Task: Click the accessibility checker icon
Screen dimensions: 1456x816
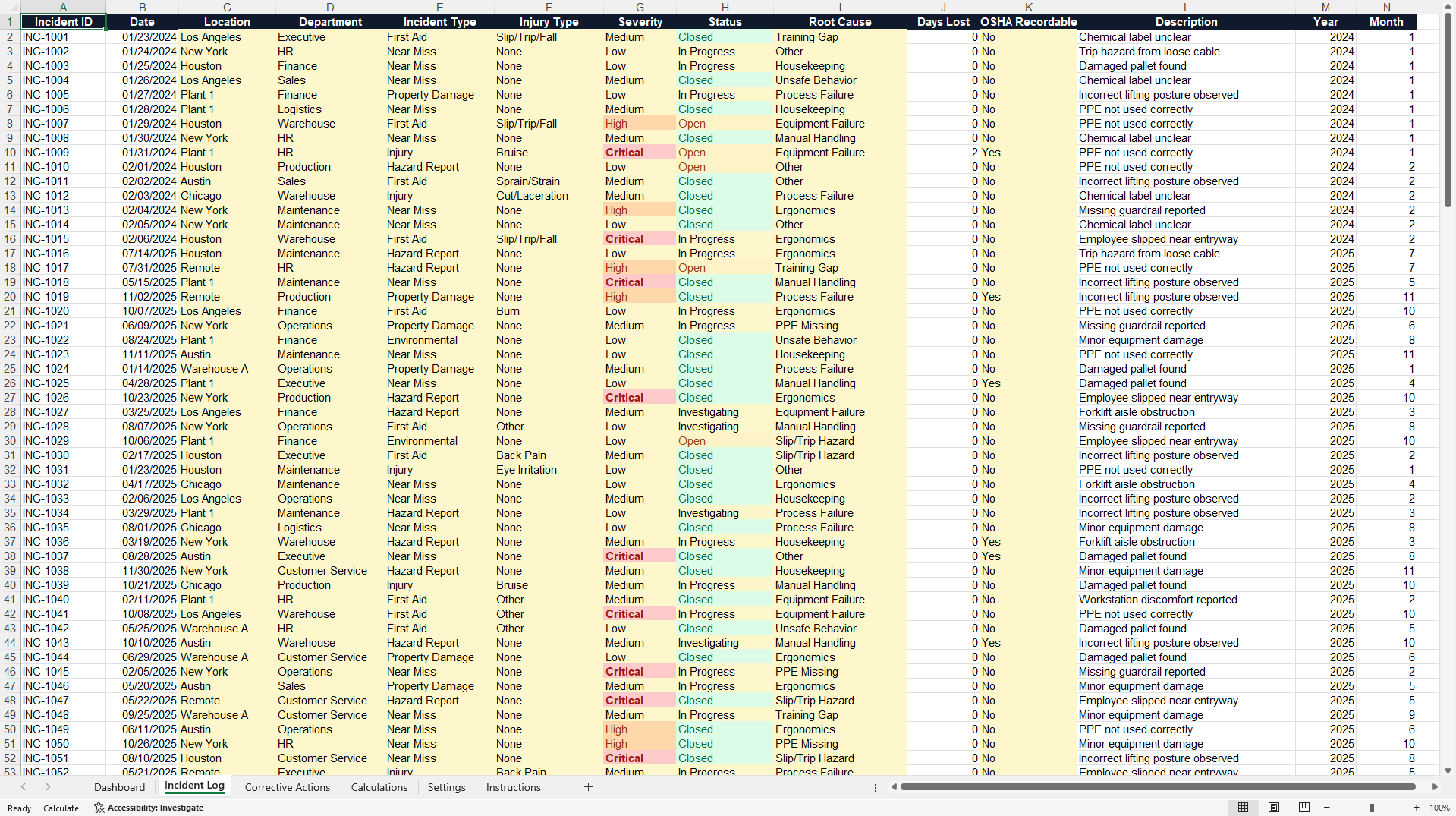Action: (x=99, y=808)
